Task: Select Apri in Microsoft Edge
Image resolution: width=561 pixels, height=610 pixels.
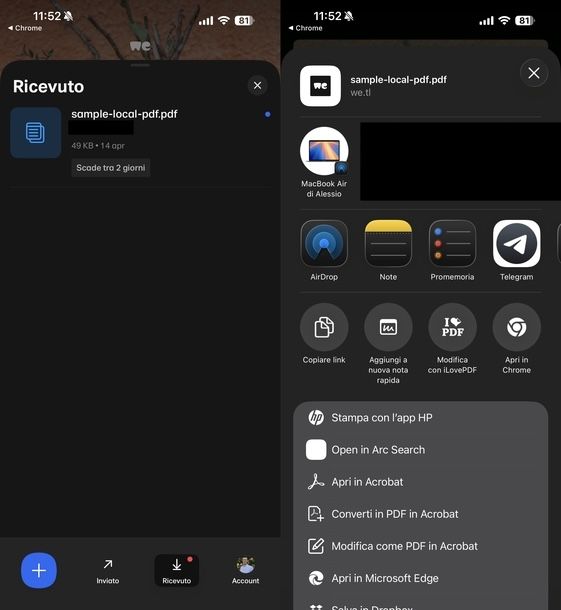Action: click(x=421, y=578)
